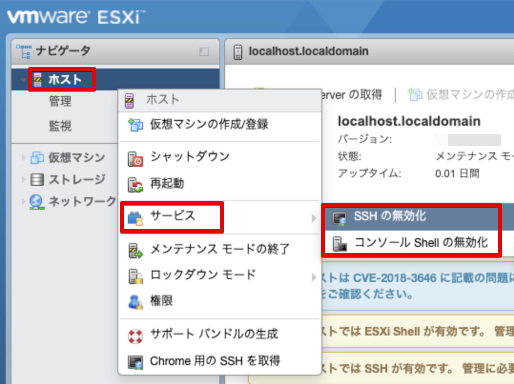Open the ロックダウン モード submenu arrow
This screenshot has height=384, width=514.
[x=313, y=277]
